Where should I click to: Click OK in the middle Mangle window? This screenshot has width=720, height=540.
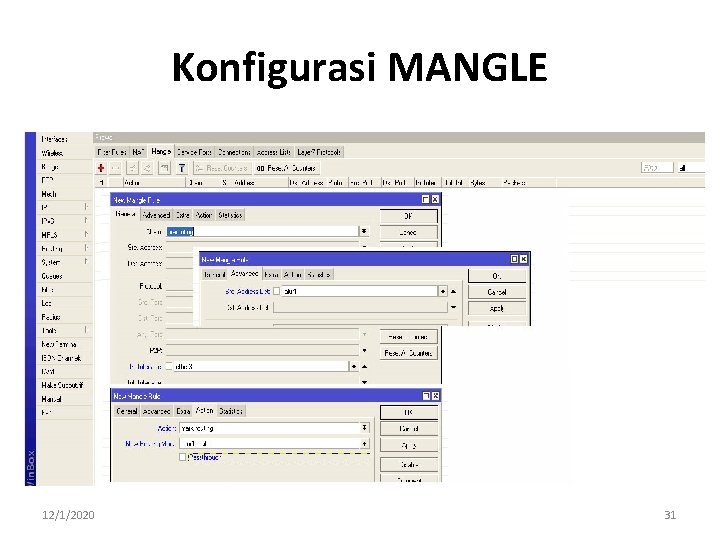(x=497, y=276)
